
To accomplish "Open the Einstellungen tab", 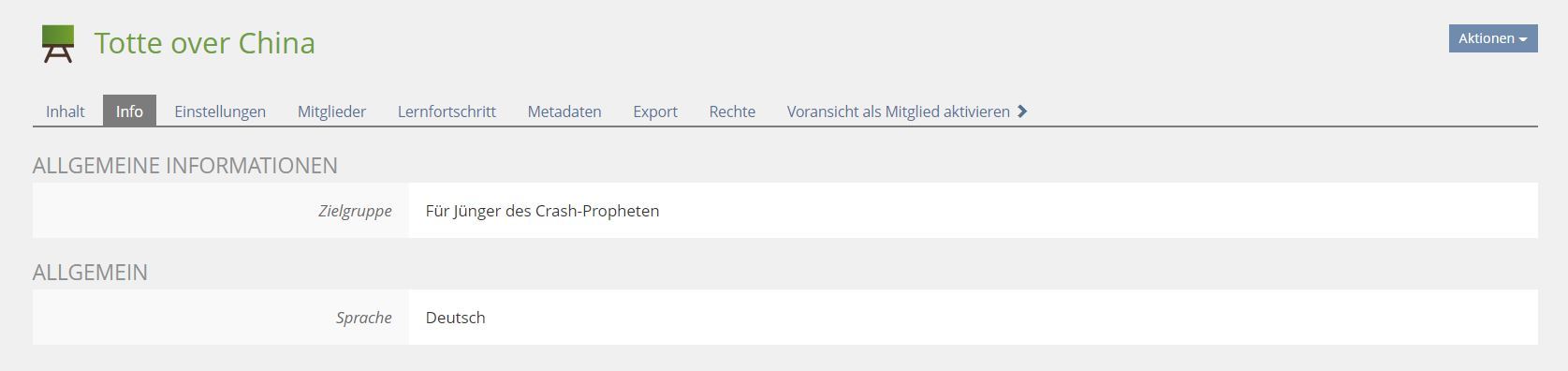I will click(220, 111).
